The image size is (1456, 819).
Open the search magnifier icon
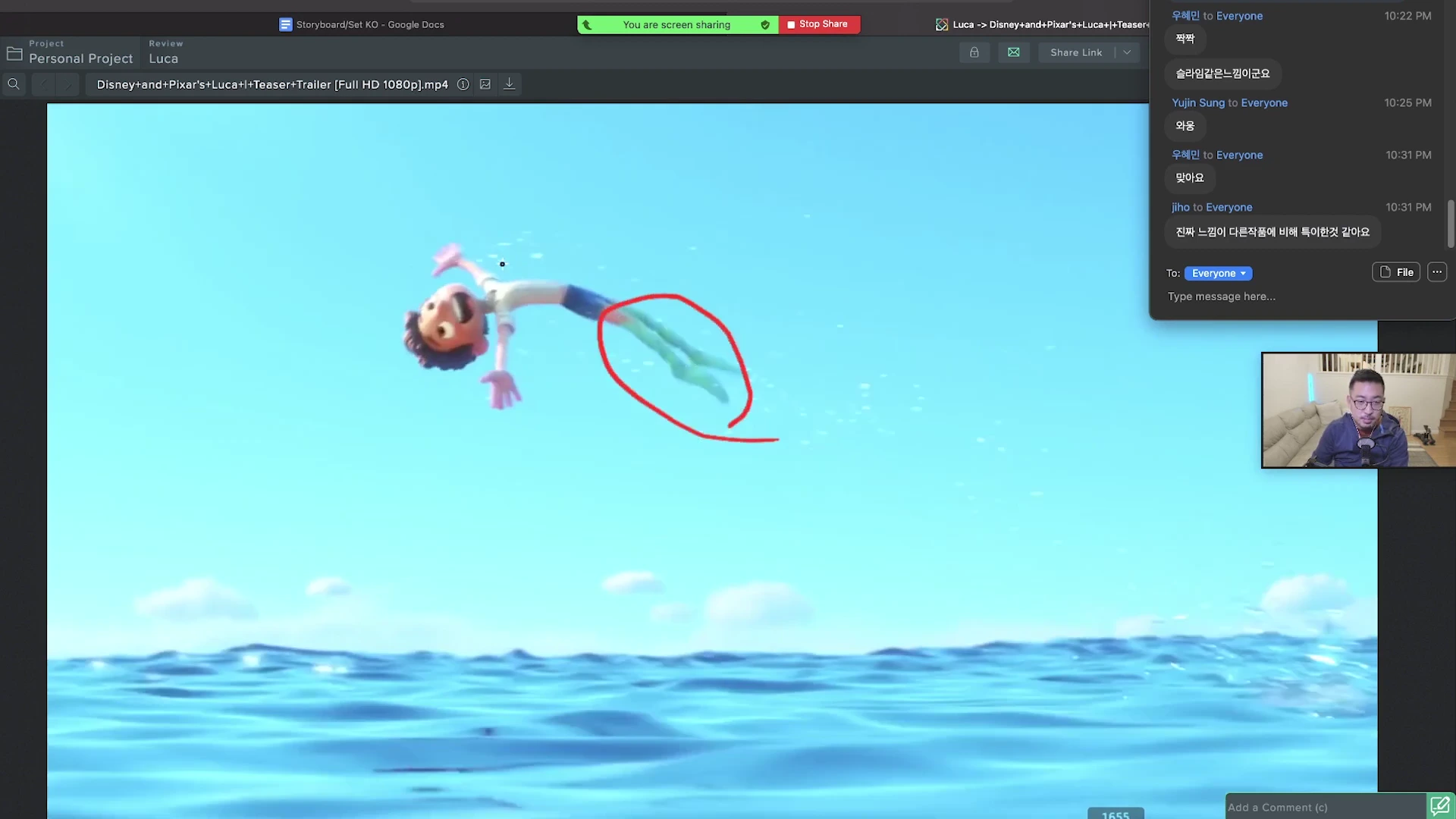pos(14,84)
